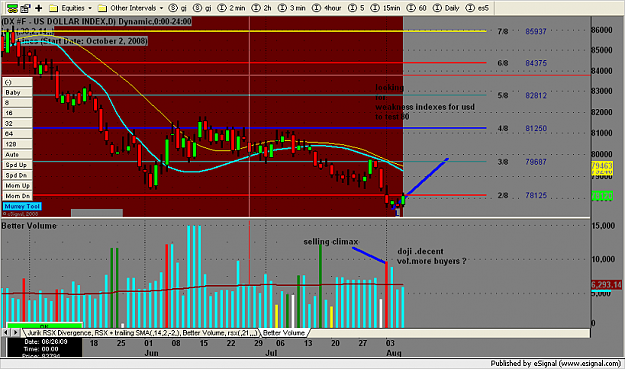625x369 pixels.
Task: Select the 128 frame button
Action: [17, 144]
